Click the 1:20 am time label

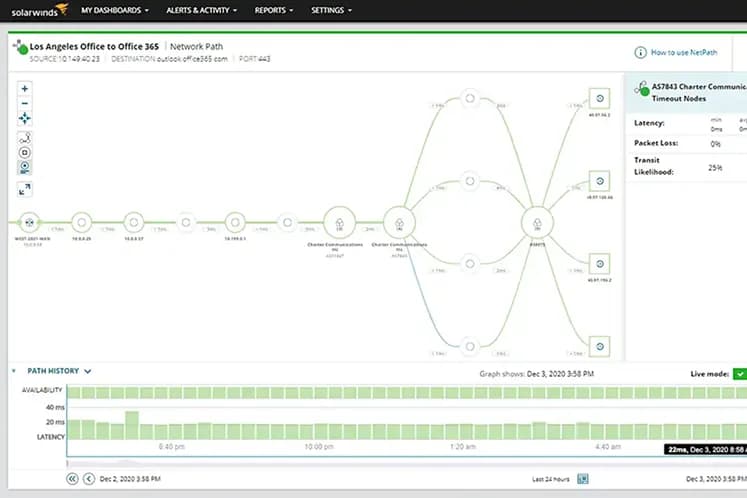click(x=463, y=447)
